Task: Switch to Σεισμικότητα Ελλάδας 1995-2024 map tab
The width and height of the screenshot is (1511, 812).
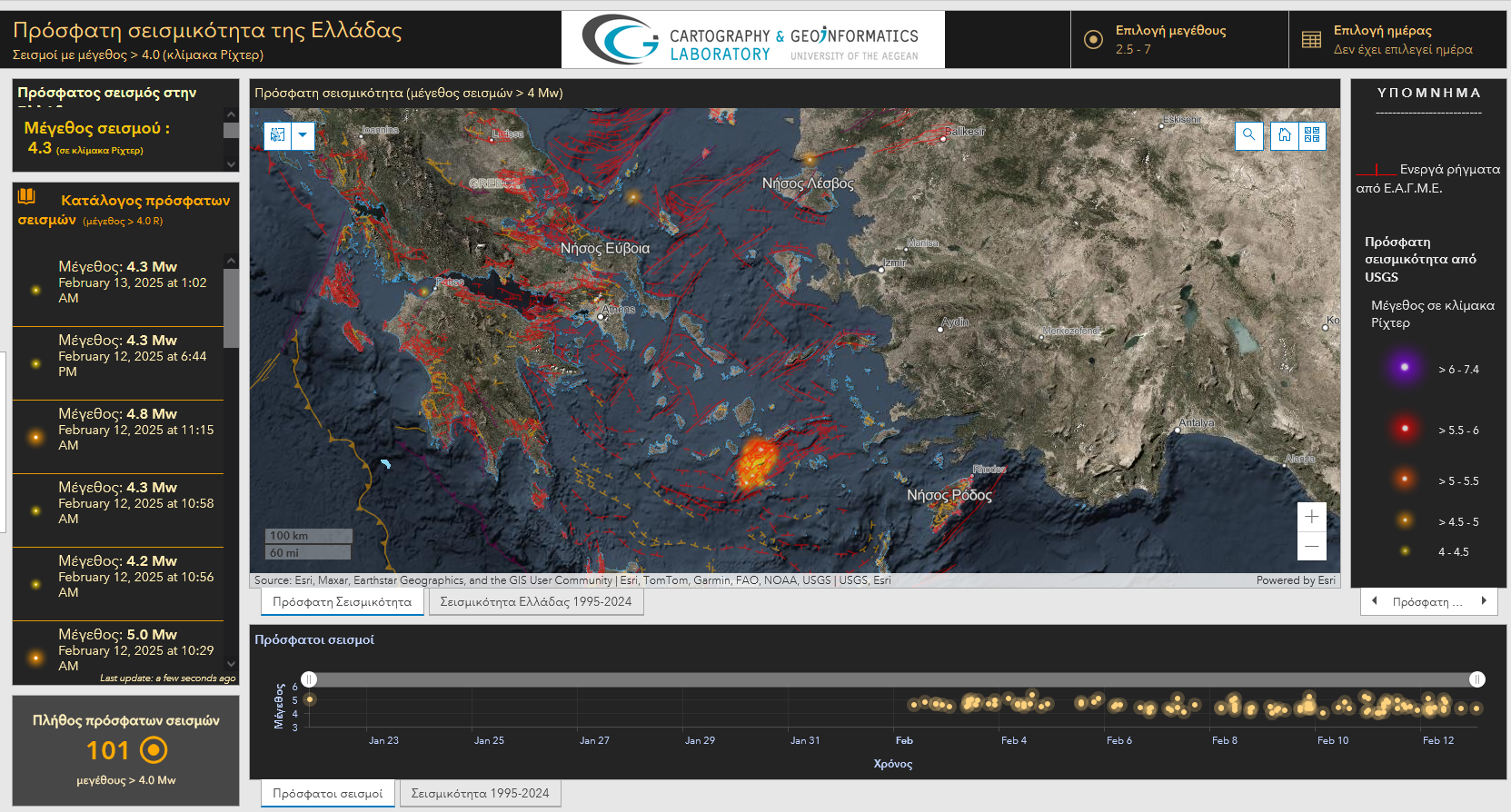Action: 536,601
